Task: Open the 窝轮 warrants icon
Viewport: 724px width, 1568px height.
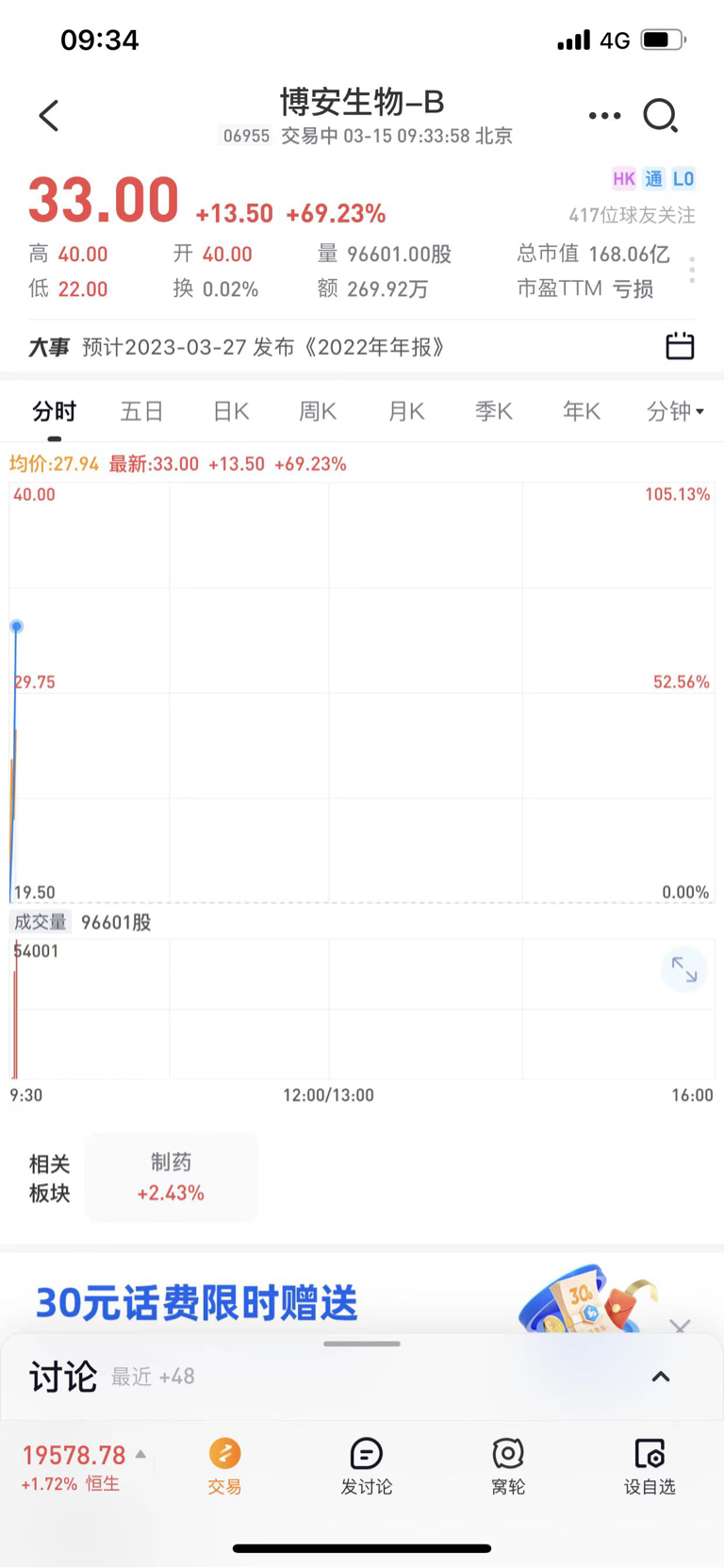Action: (508, 1453)
